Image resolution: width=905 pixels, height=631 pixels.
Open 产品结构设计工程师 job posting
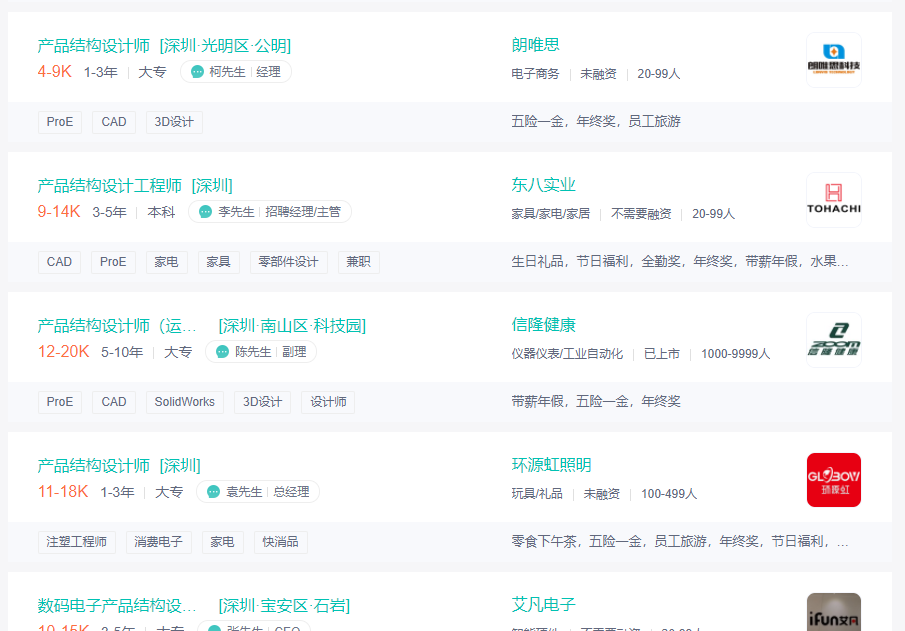coord(110,185)
